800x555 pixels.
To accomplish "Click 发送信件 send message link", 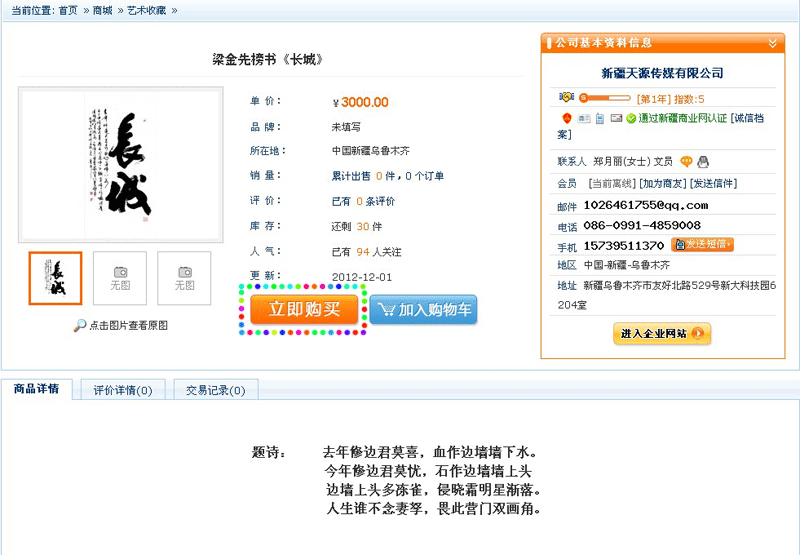I will coord(713,184).
